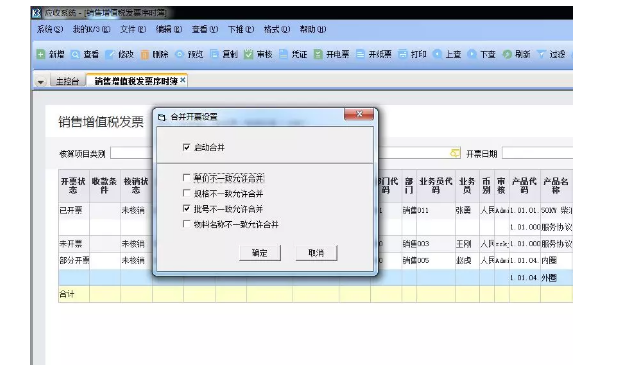Screen dimensions: 625x371
Task: Click the 取消 button in dialog
Action: (x=316, y=253)
